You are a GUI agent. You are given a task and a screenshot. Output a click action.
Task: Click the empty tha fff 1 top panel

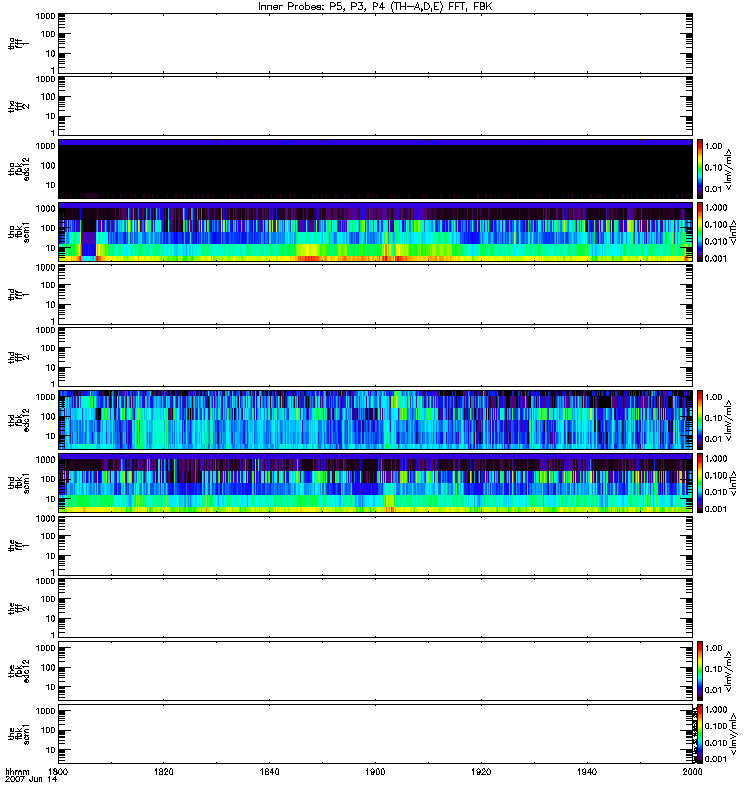click(376, 43)
